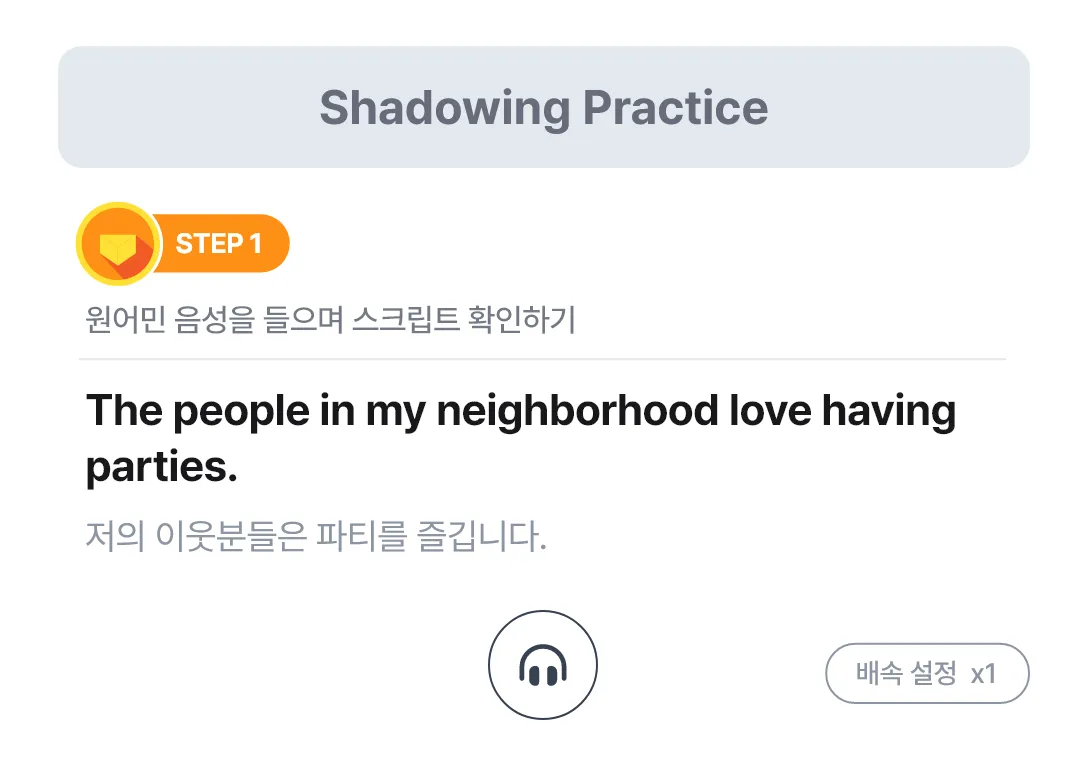The image size is (1084, 768).
Task: Click the word "Practice" in the title
Action: [x=675, y=107]
